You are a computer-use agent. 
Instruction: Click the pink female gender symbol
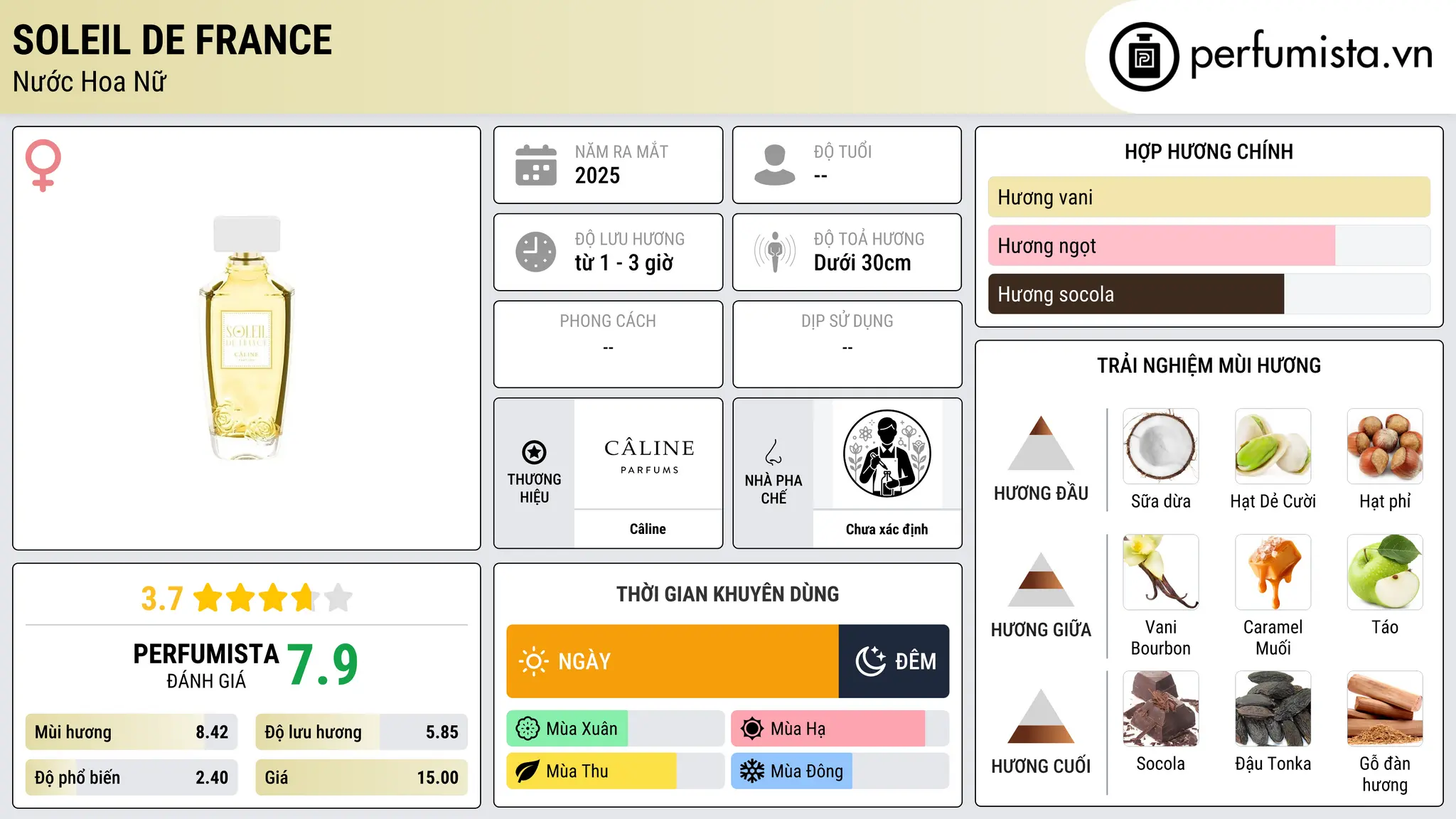point(43,165)
